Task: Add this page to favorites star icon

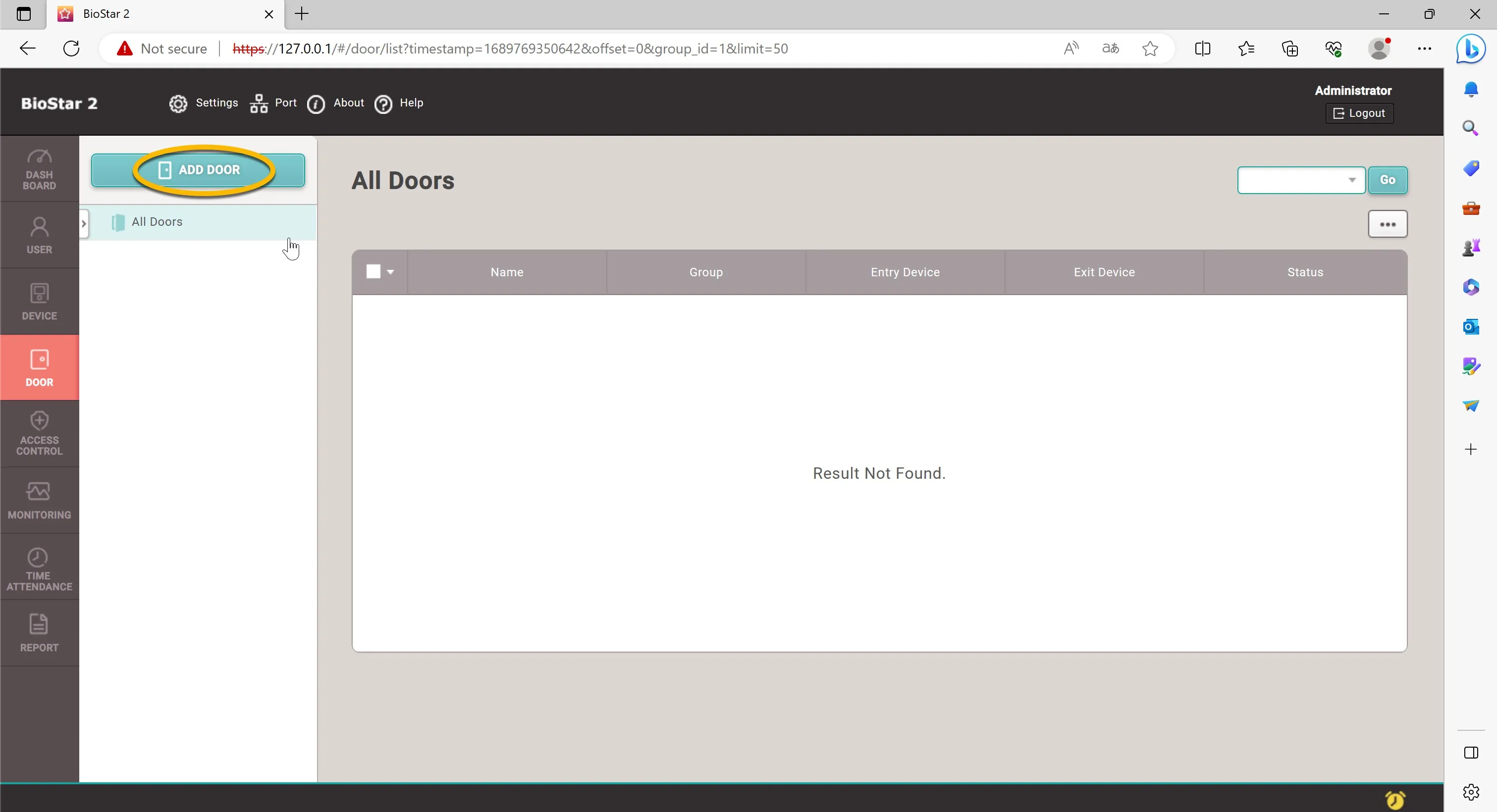Action: point(1150,48)
